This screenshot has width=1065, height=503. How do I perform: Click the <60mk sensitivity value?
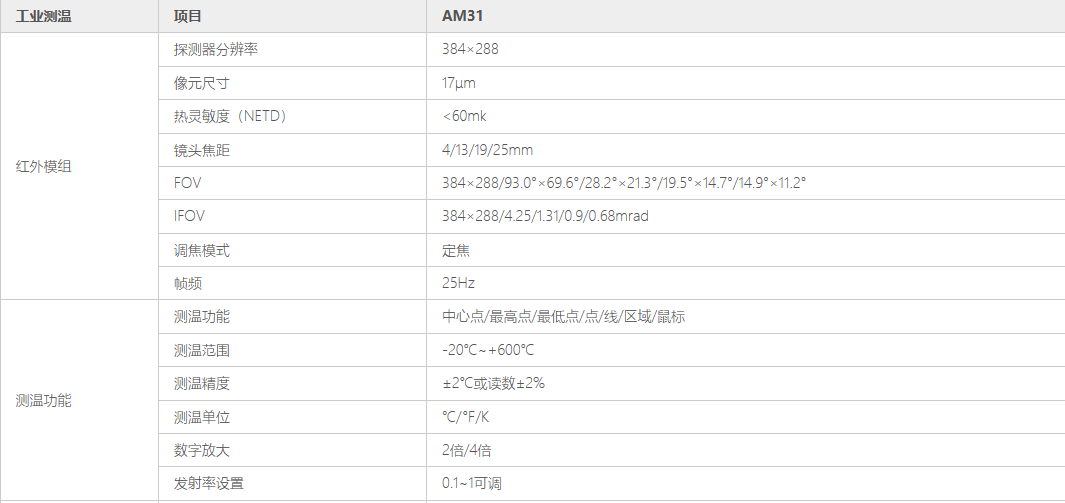[464, 116]
